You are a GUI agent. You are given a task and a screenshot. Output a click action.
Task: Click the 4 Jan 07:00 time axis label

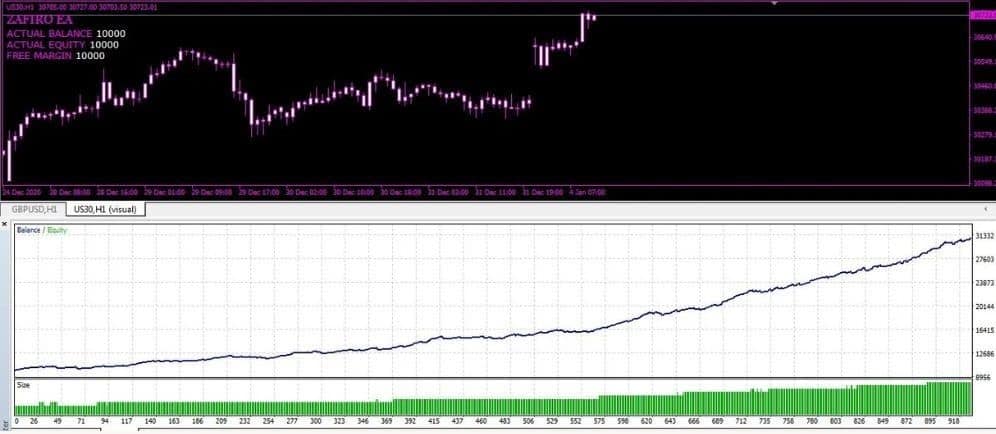pyautogui.click(x=588, y=192)
